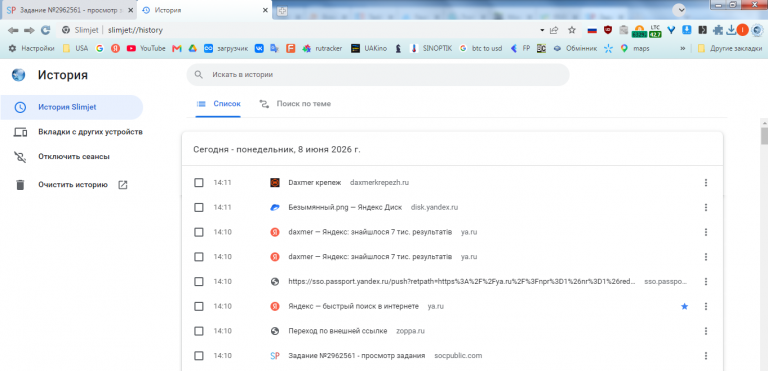Open a new tab with the plus button

click(283, 10)
